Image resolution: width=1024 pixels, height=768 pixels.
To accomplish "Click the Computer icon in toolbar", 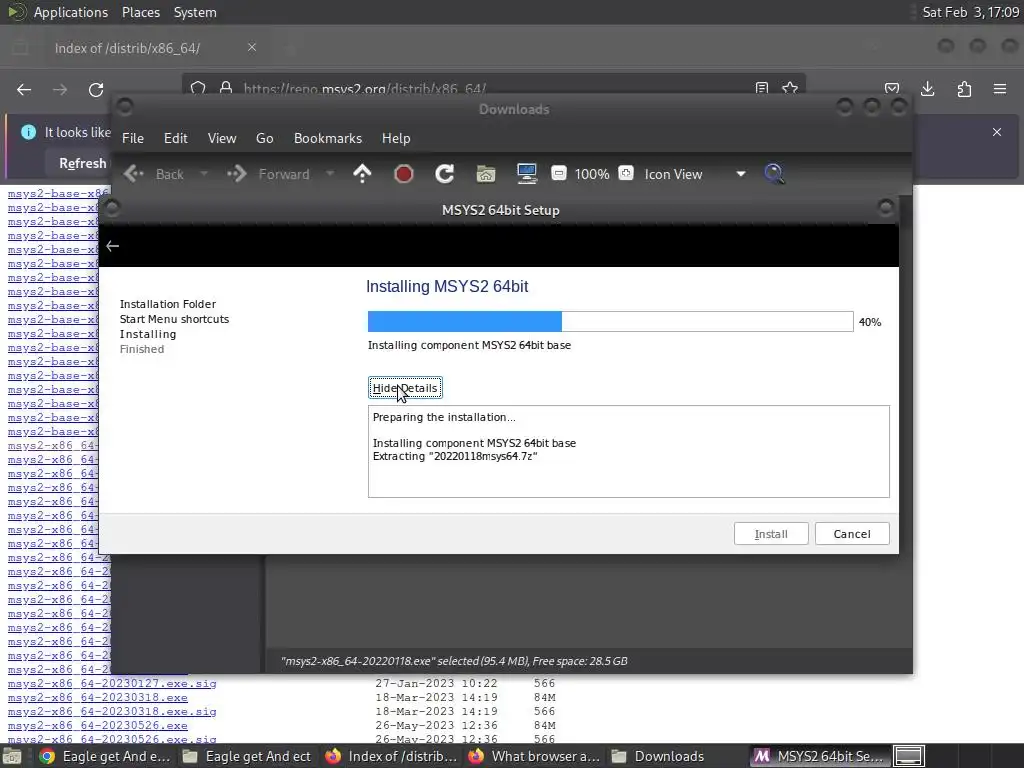I will tap(526, 174).
